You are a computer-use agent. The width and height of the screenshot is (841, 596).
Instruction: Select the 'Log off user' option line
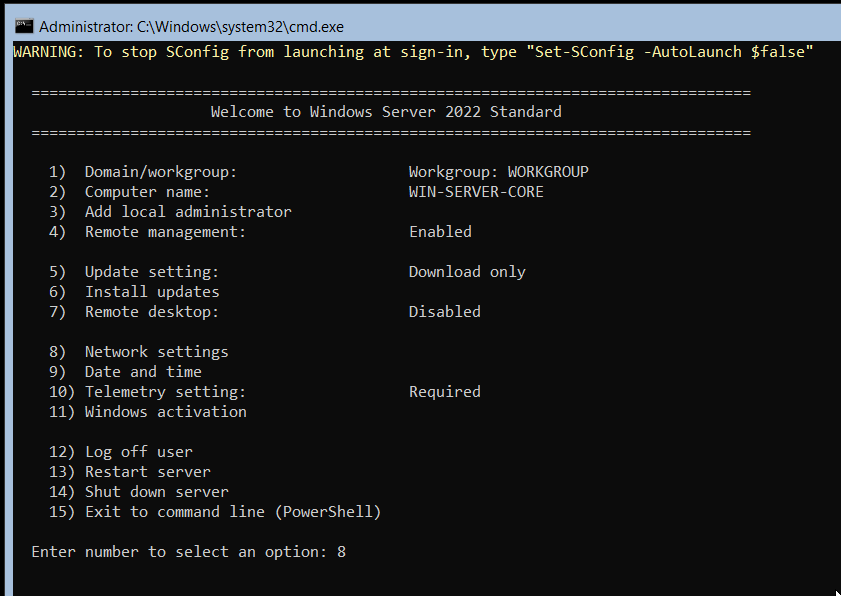click(121, 452)
